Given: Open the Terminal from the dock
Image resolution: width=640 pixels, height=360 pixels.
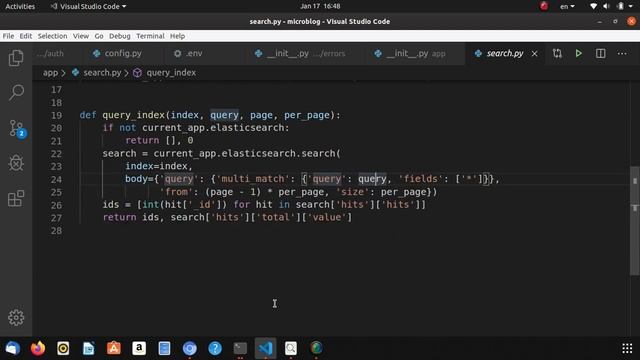Looking at the screenshot, I should (x=240, y=348).
